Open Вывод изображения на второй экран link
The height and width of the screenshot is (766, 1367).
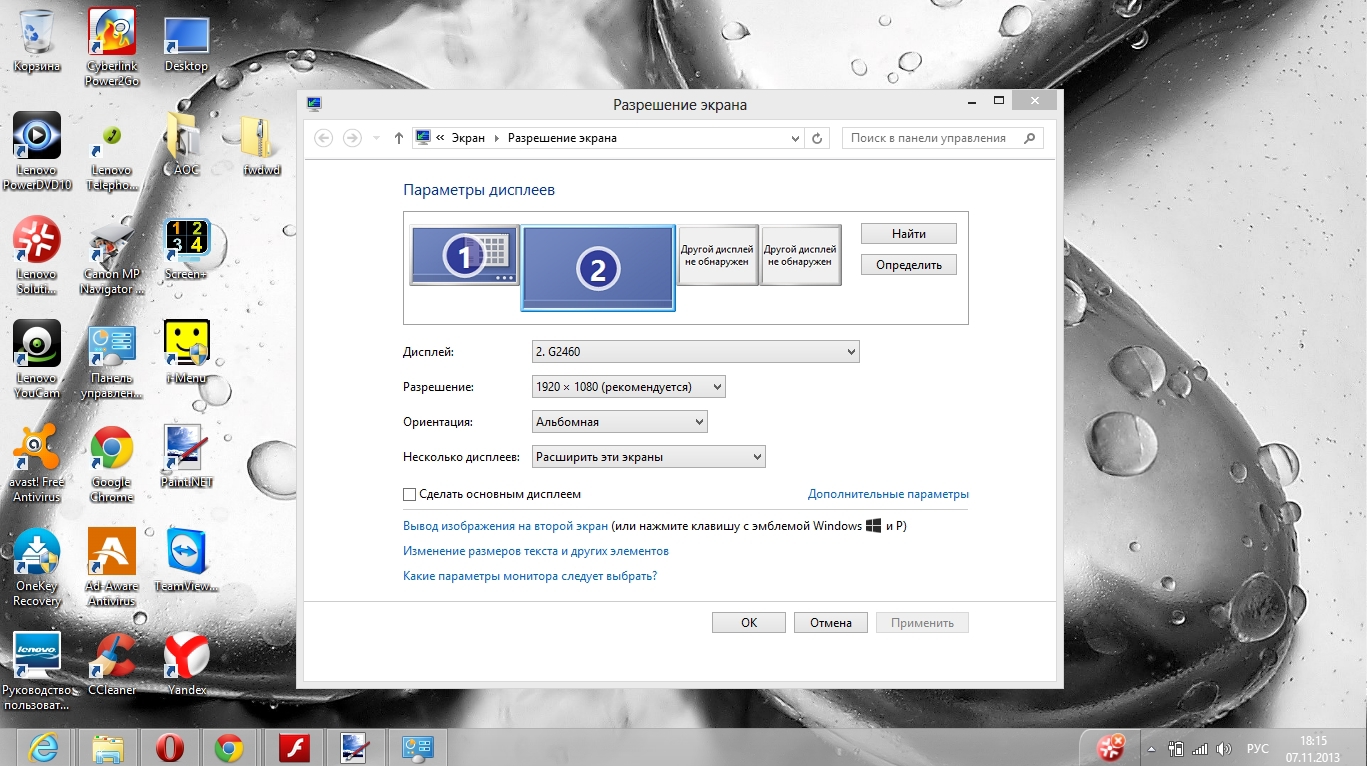[505, 525]
